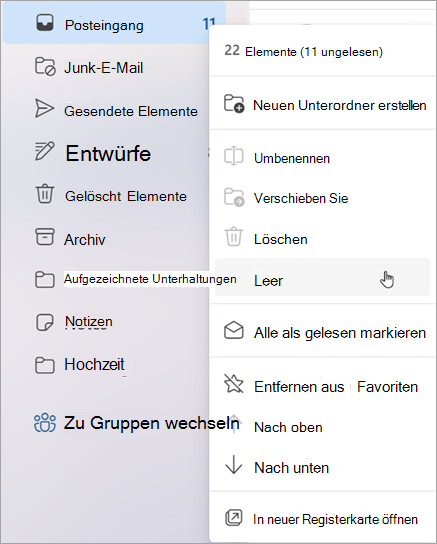Screen dimensions: 437x544
Task: Click the Aufgezeichnete Unterhaltungen folder icon
Action: 45,280
